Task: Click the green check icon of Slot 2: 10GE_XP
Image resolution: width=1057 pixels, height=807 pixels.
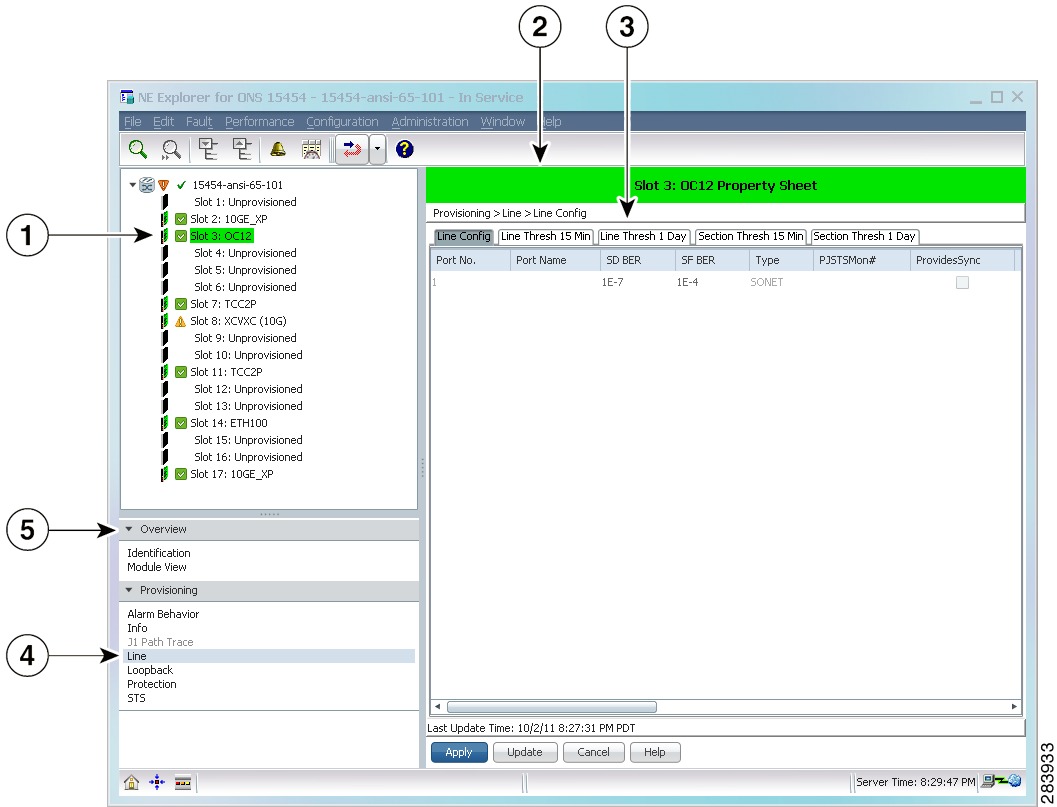Action: tap(181, 219)
